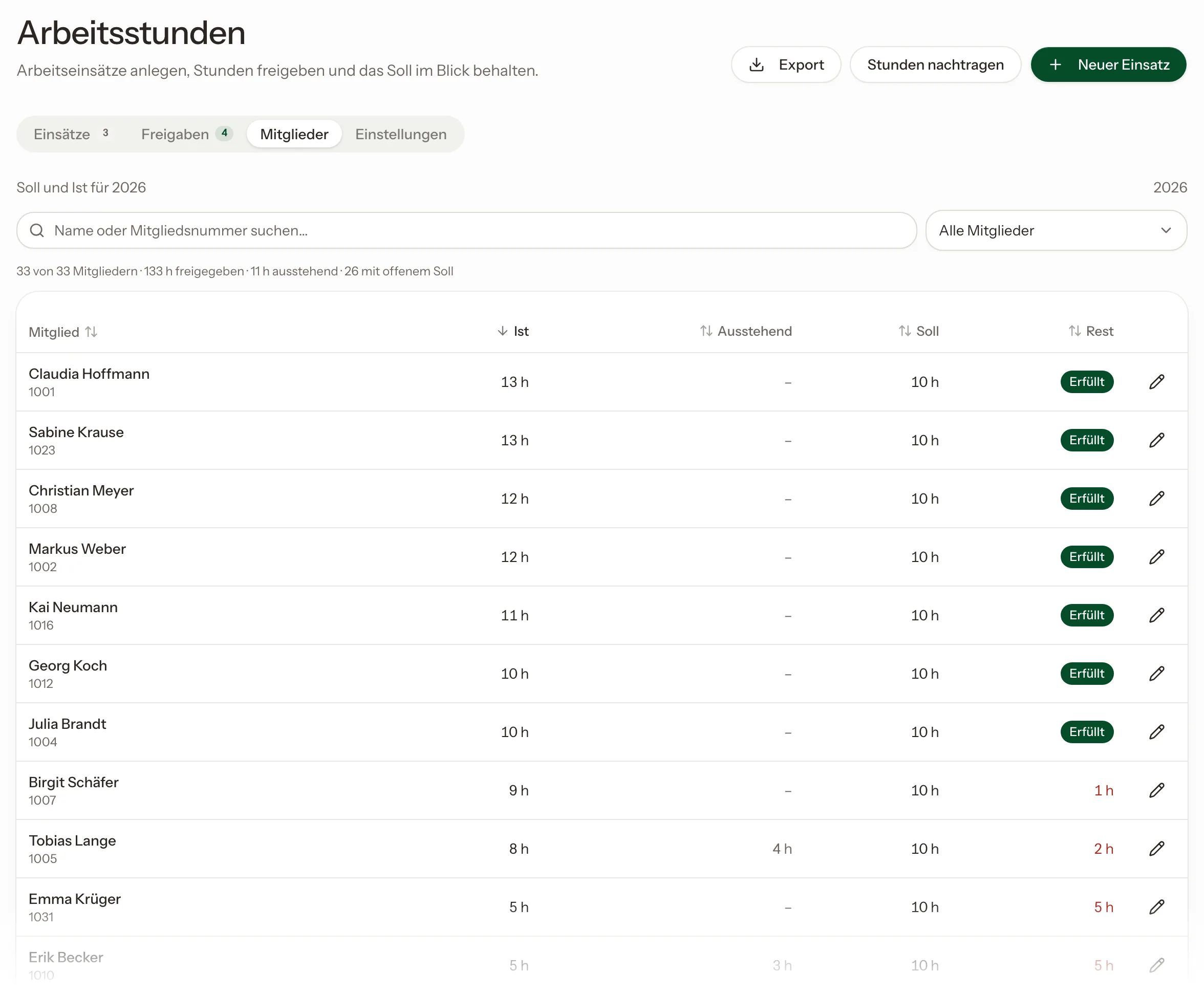The width and height of the screenshot is (1204, 994).
Task: Click the red 2 h Rest value
Action: tap(1103, 849)
